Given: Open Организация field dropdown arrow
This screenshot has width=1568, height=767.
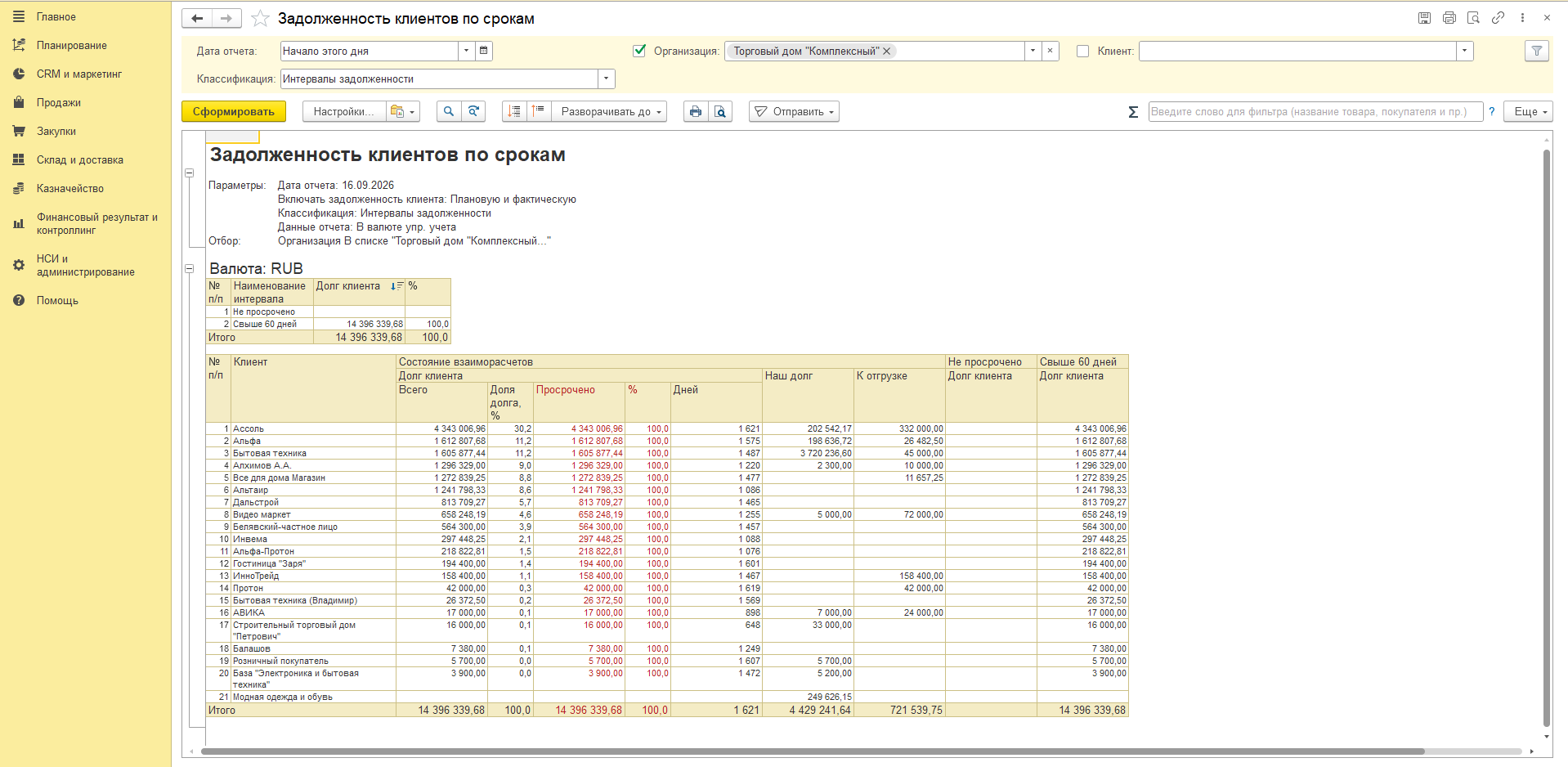Looking at the screenshot, I should [x=1033, y=51].
